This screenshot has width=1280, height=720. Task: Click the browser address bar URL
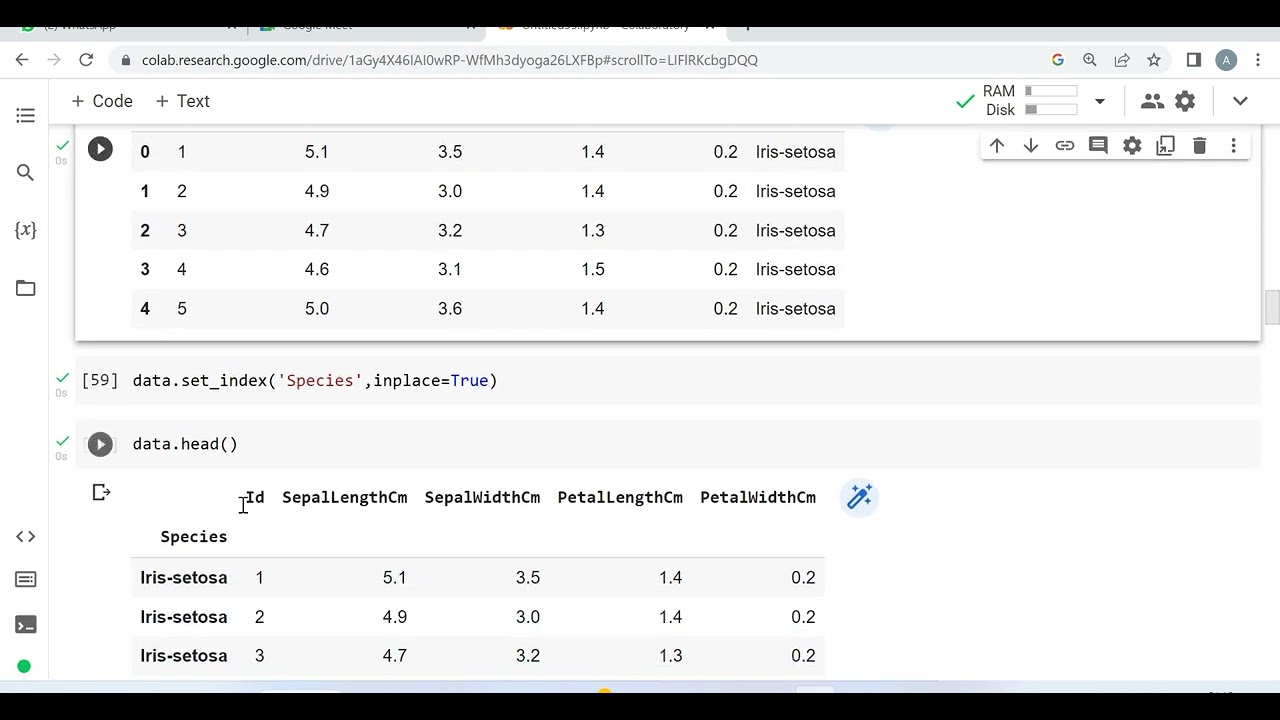[x=450, y=60]
